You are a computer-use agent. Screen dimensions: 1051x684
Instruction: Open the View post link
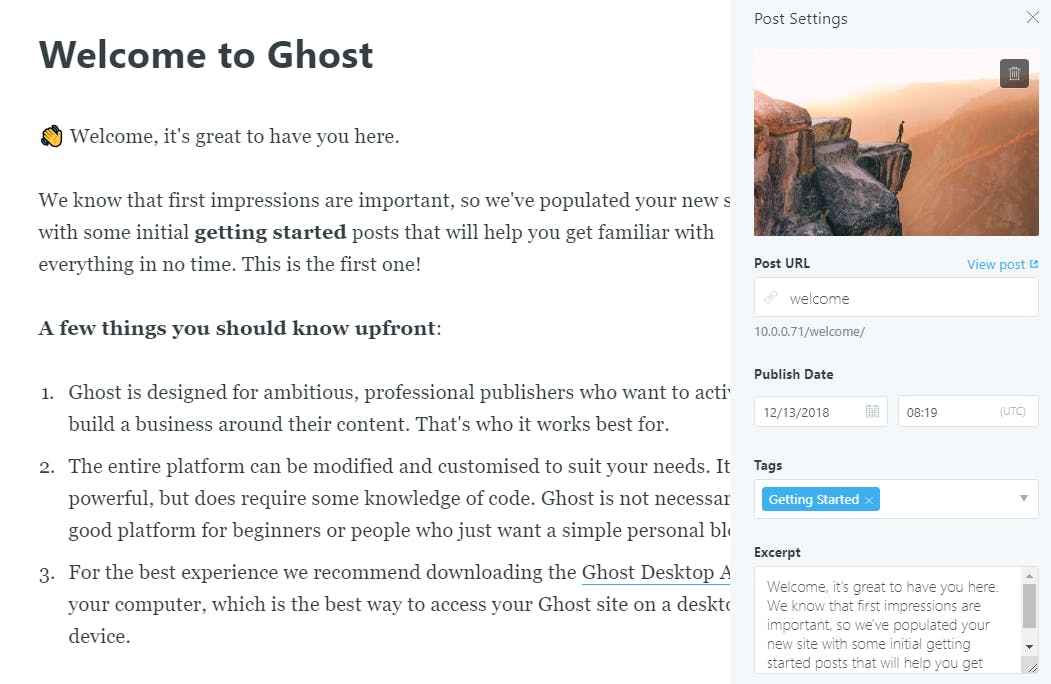click(x=996, y=265)
